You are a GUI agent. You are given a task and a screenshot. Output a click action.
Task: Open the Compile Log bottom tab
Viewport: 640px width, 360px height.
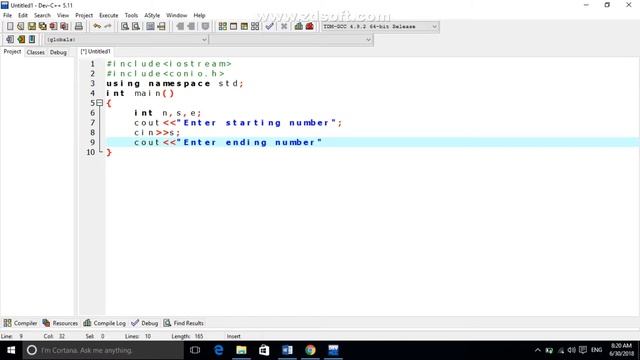104,323
